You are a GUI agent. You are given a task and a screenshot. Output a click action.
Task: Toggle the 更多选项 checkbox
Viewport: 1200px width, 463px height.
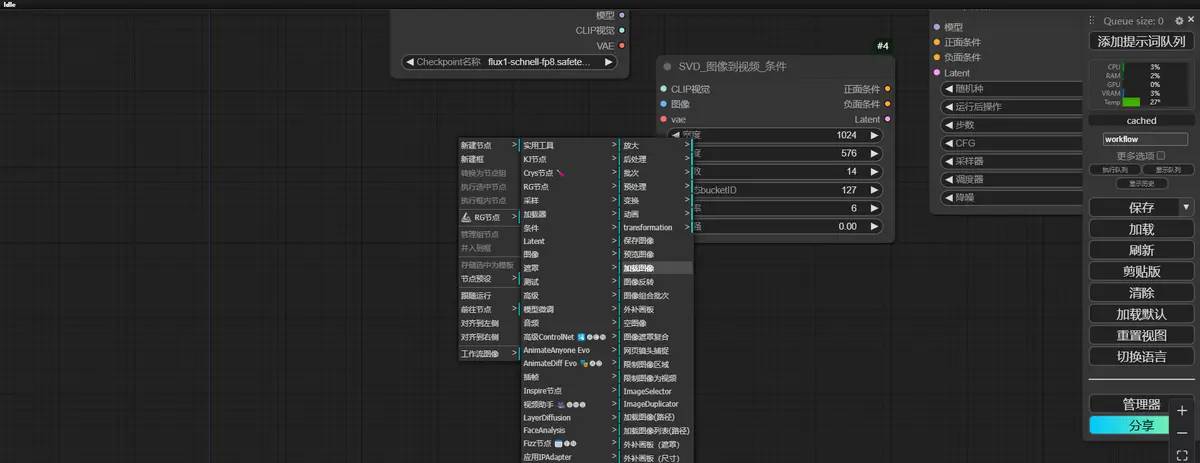pos(1160,156)
